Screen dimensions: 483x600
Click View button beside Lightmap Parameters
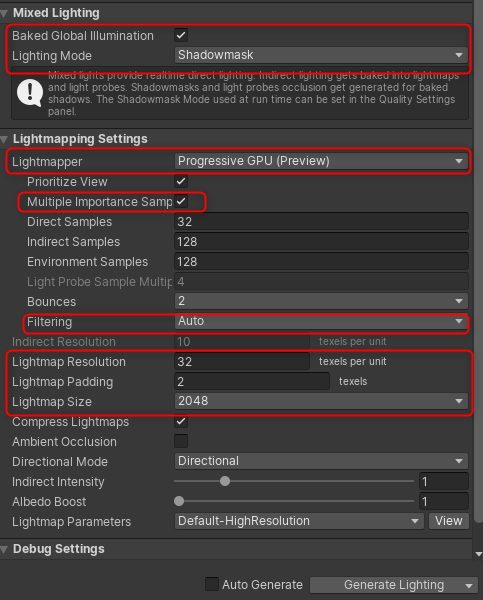449,521
